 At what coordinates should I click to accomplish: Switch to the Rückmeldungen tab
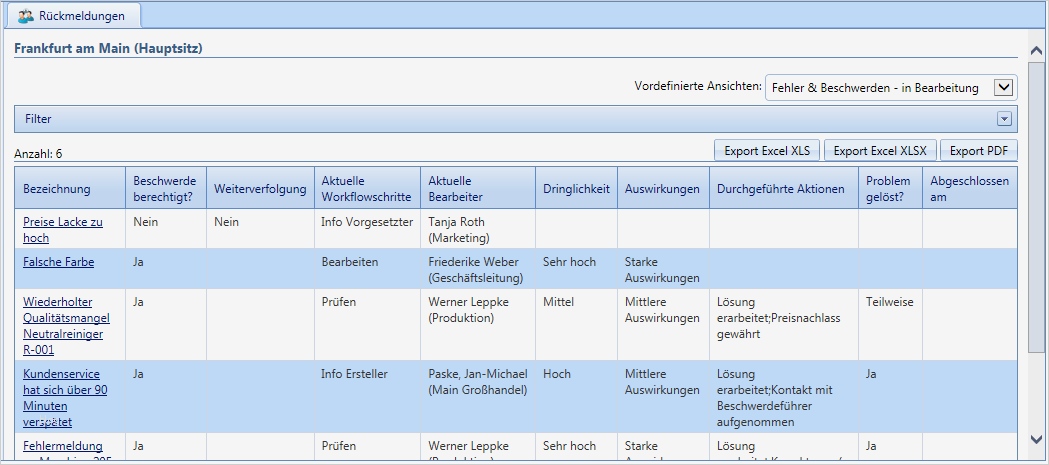[x=81, y=16]
